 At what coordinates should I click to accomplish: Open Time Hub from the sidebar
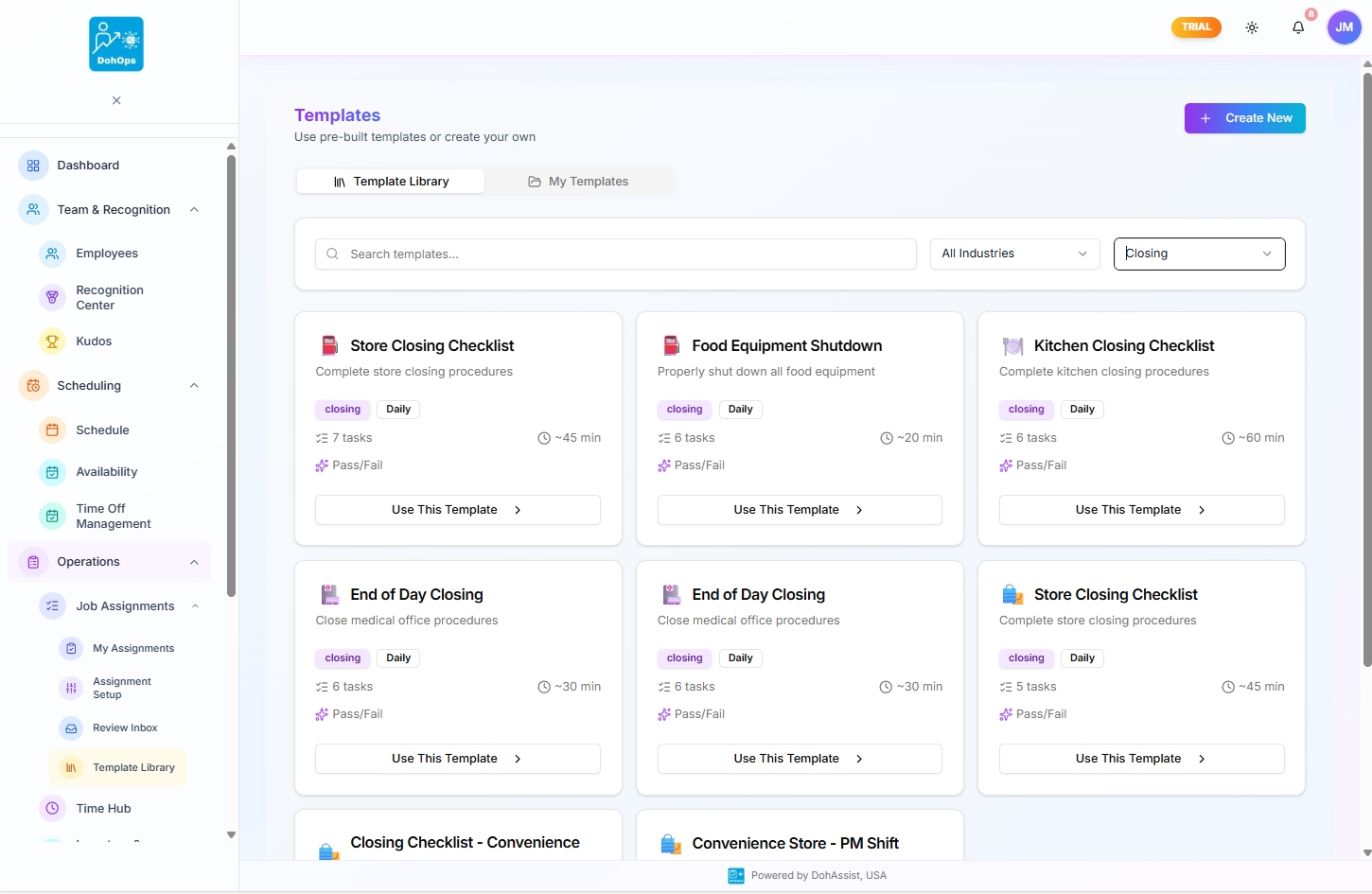[x=101, y=808]
